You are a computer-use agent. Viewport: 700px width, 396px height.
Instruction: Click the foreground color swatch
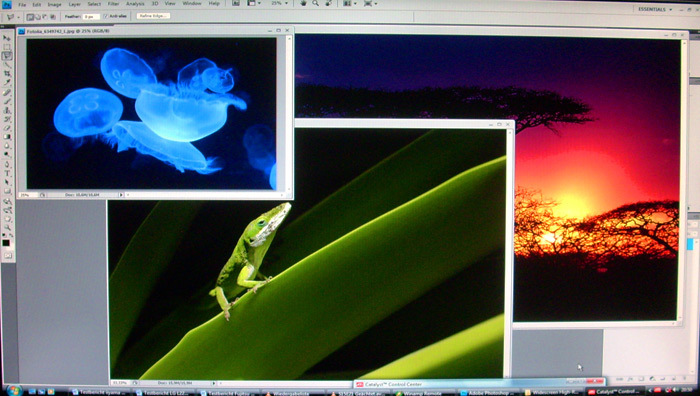[x=5, y=243]
